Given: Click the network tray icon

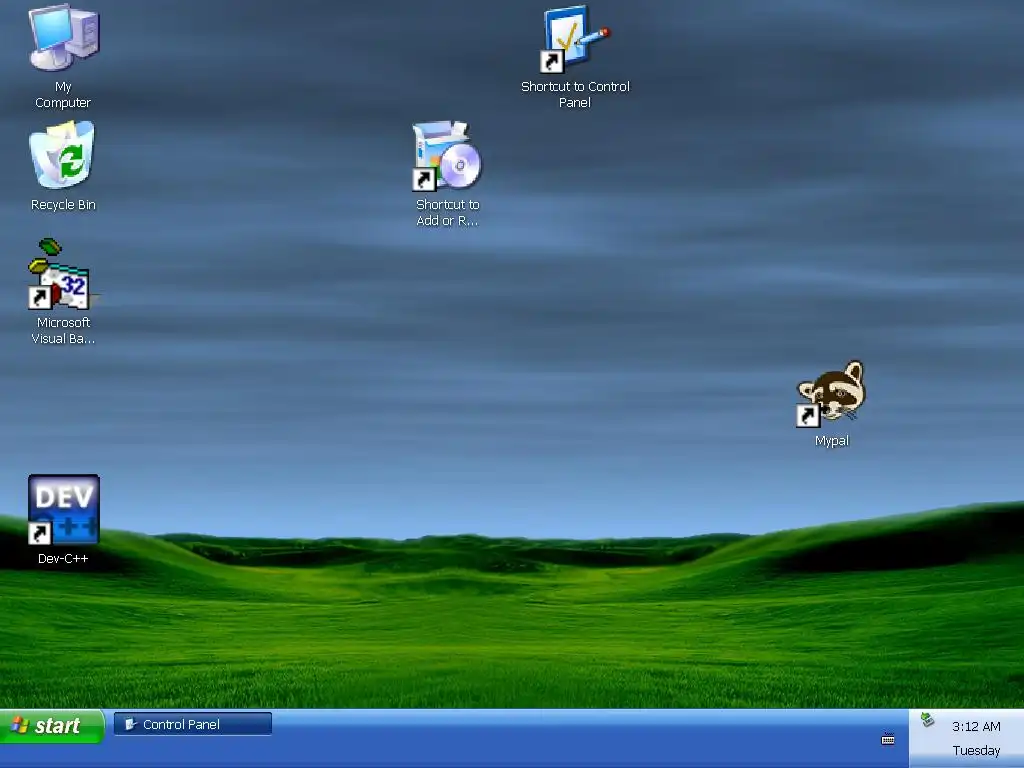Looking at the screenshot, I should (x=927, y=720).
